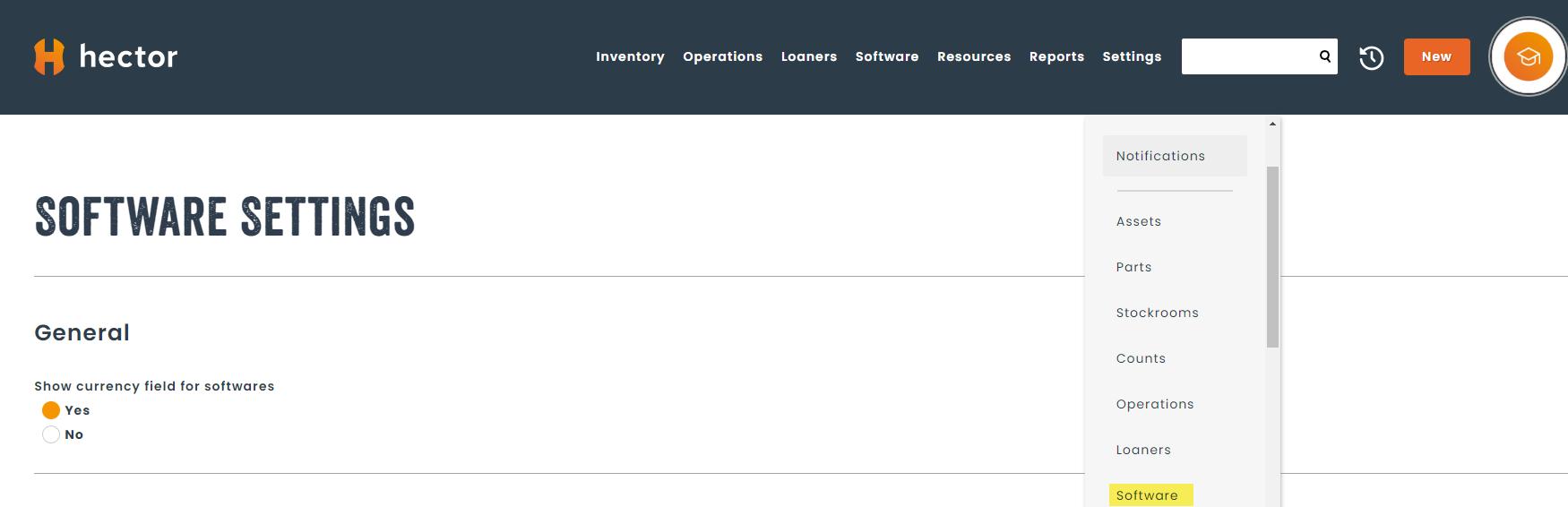Select Stockrooms in the settings dropdown list
Viewport: 1568px width, 507px height.
click(x=1157, y=313)
